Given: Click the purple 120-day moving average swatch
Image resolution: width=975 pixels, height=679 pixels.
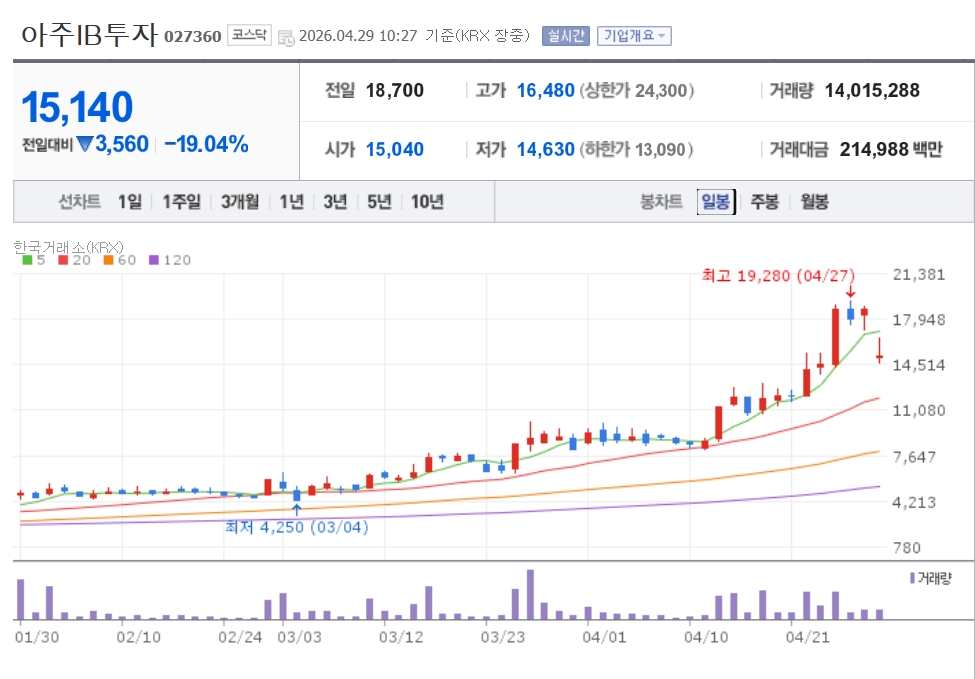Looking at the screenshot, I should (x=154, y=260).
